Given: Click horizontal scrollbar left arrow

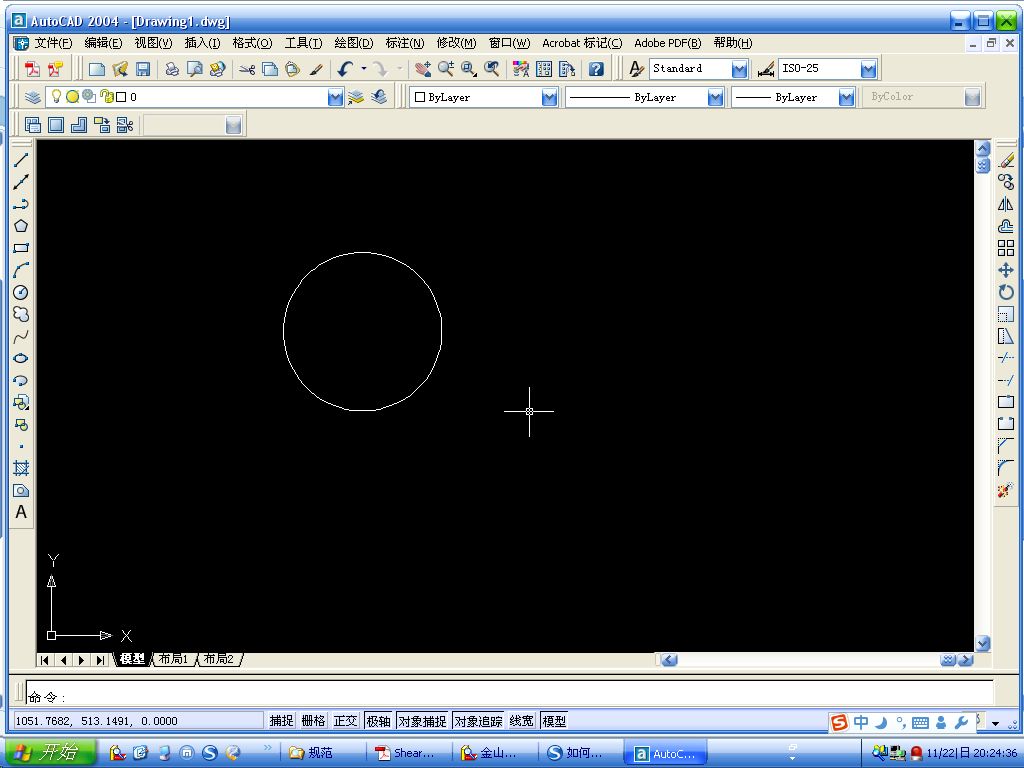Looking at the screenshot, I should (669, 660).
